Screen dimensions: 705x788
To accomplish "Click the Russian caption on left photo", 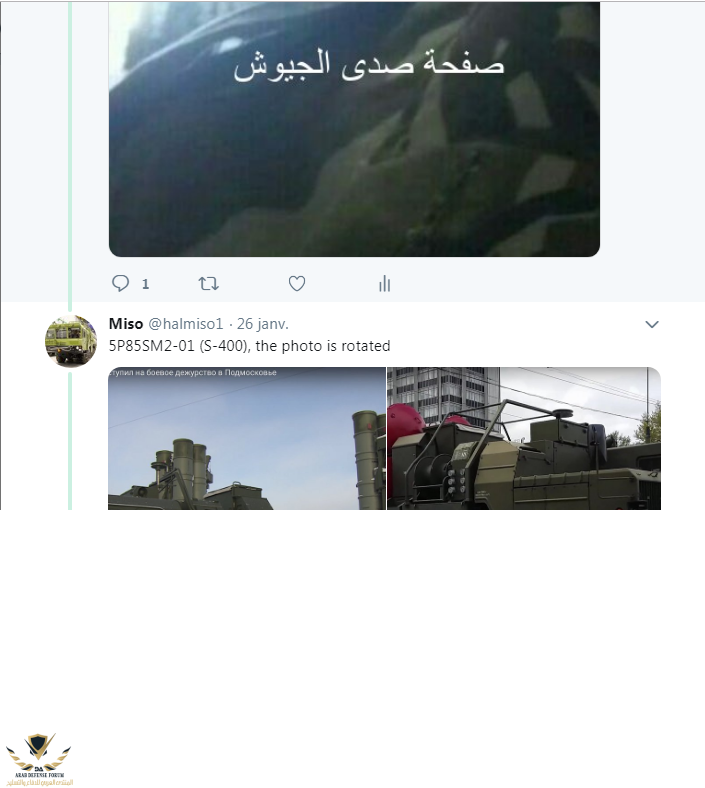I will (192, 372).
